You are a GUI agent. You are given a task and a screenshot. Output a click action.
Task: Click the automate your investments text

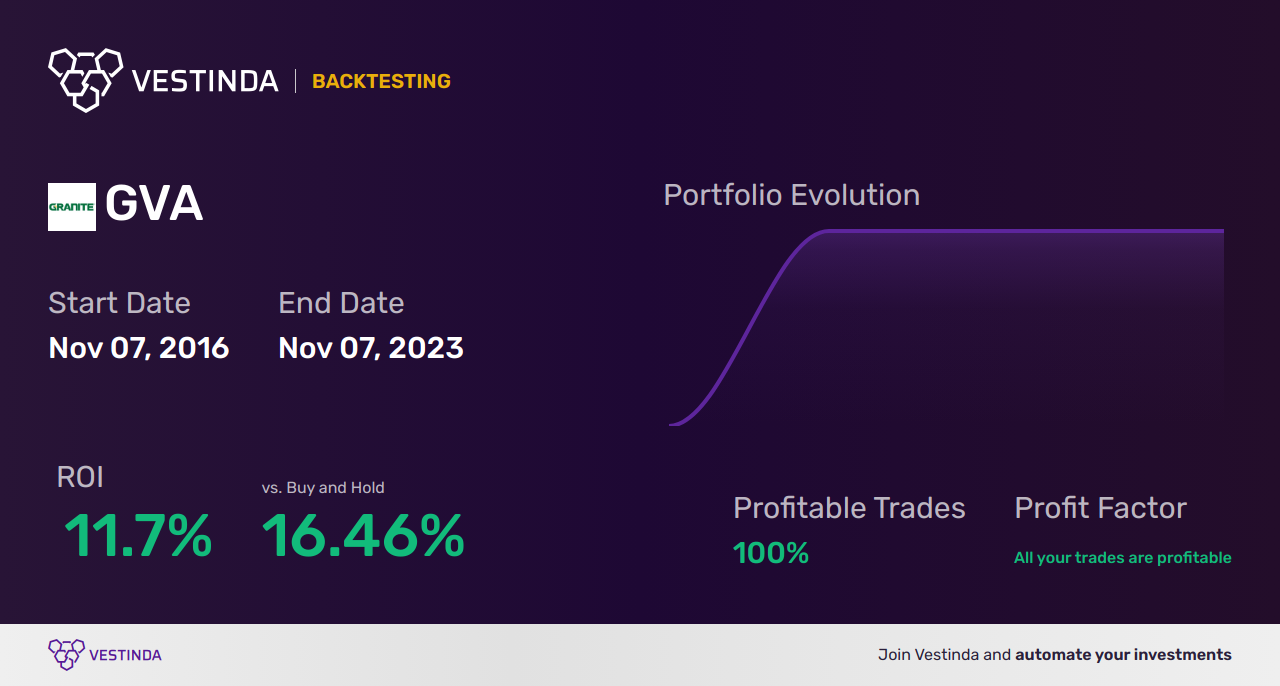1123,655
